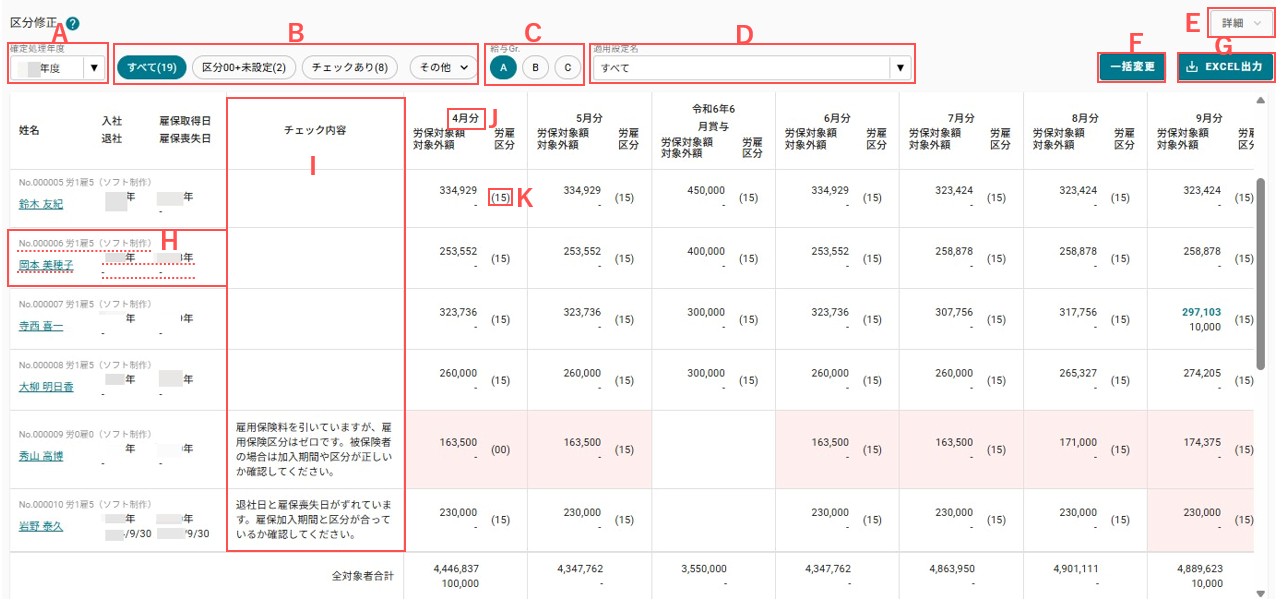This screenshot has width=1284, height=605.
Task: Click the 4月分 column header
Action: click(x=466, y=118)
